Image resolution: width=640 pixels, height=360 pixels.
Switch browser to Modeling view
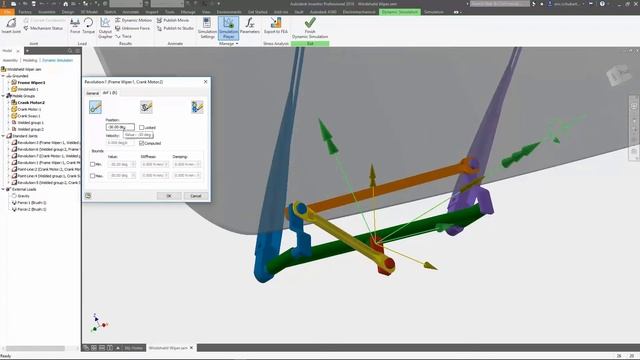click(x=30, y=60)
